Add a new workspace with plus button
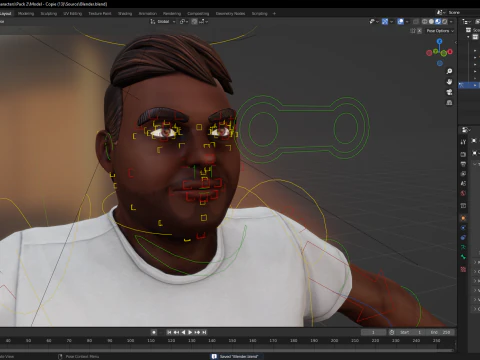The image size is (480, 360). coord(274,13)
